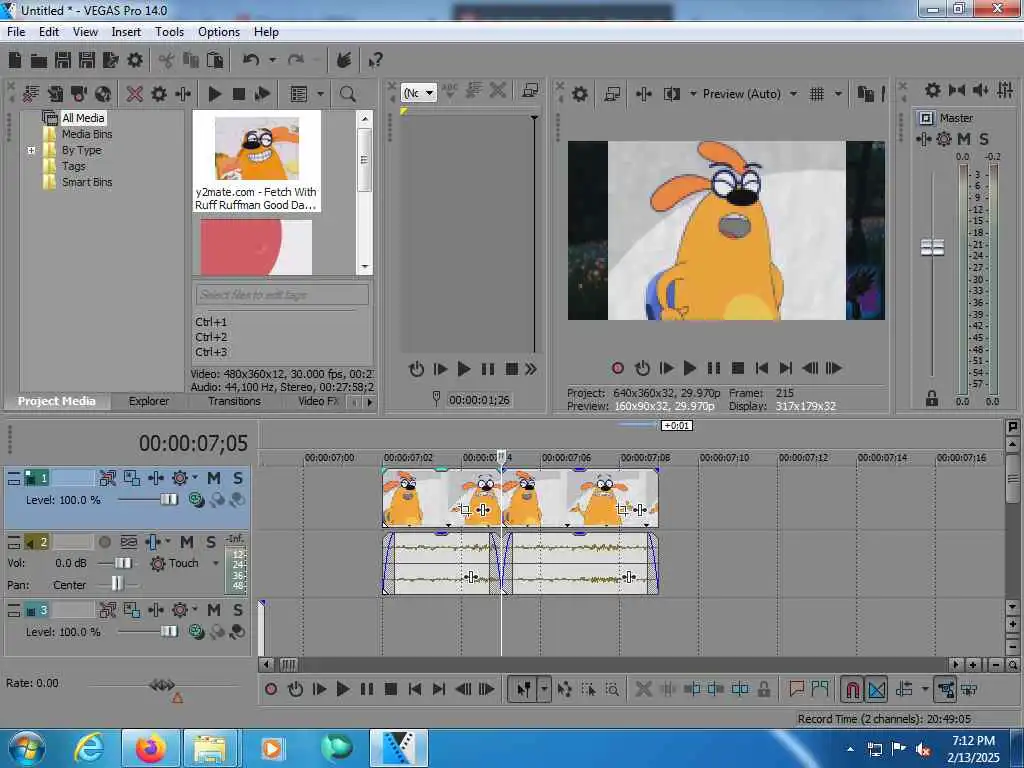
Task: Switch to the Explorer tab
Action: (x=149, y=401)
